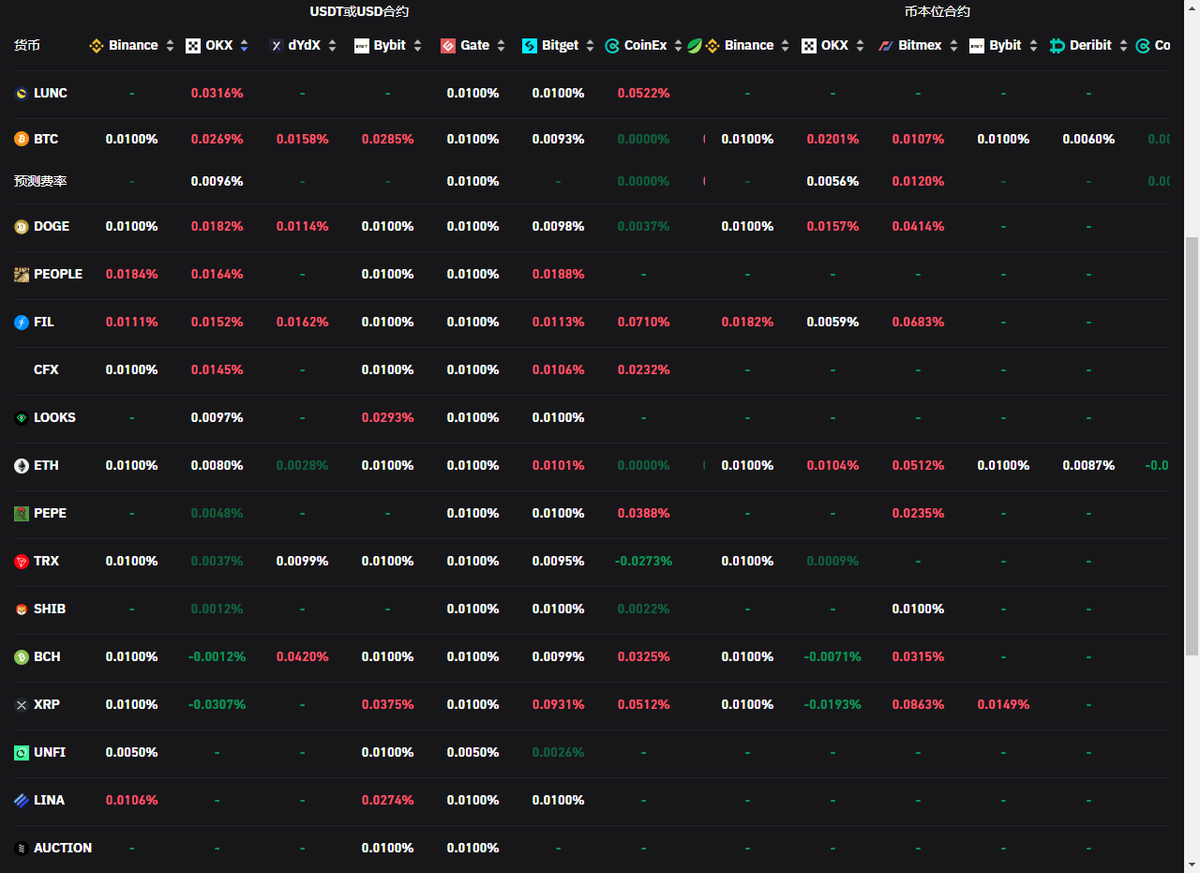Click the XRP Bitmex rate 0.0863%
This screenshot has height=873, width=1200.
918,705
